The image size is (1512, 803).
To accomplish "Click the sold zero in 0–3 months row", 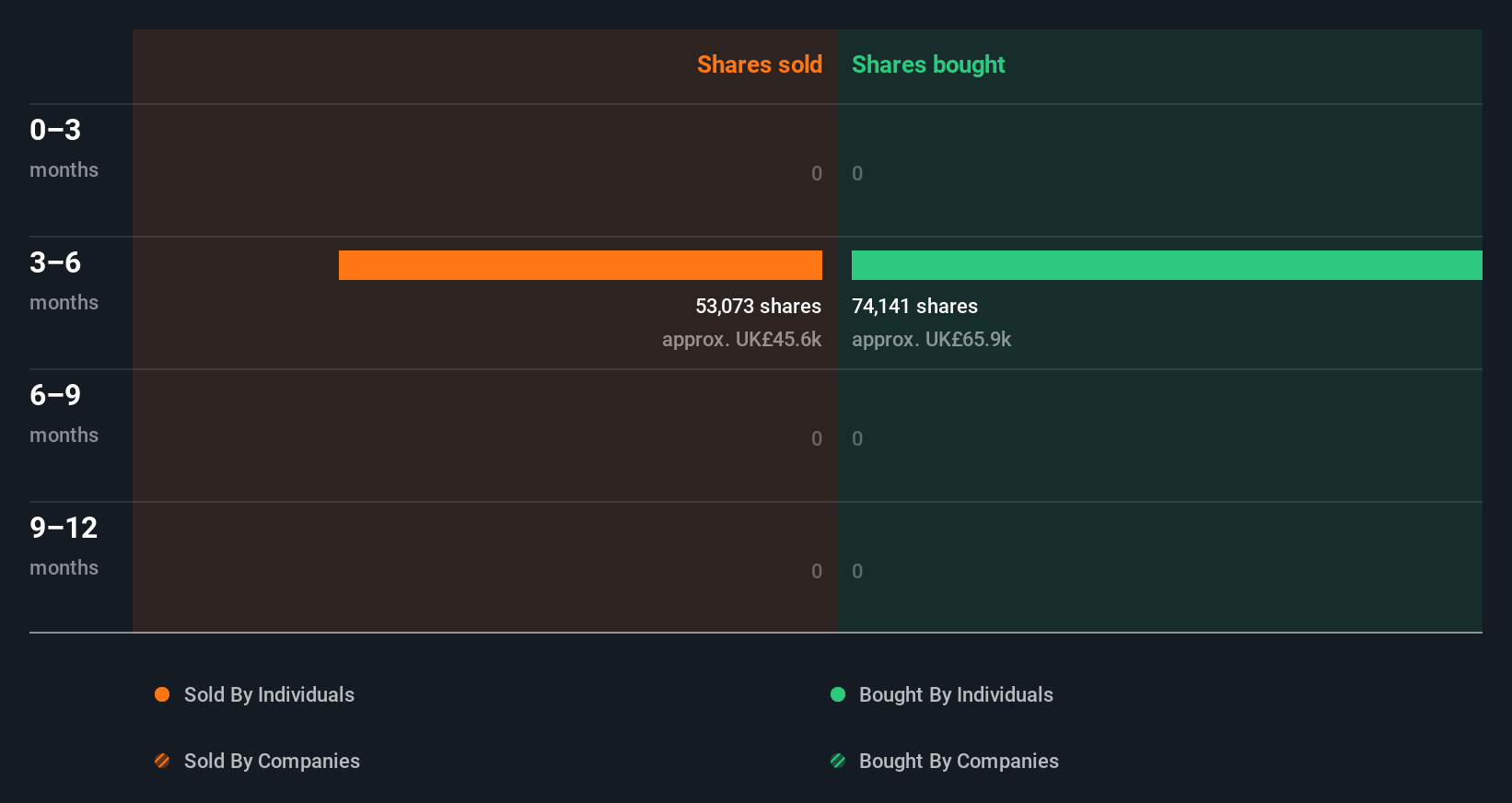I will pos(817,173).
